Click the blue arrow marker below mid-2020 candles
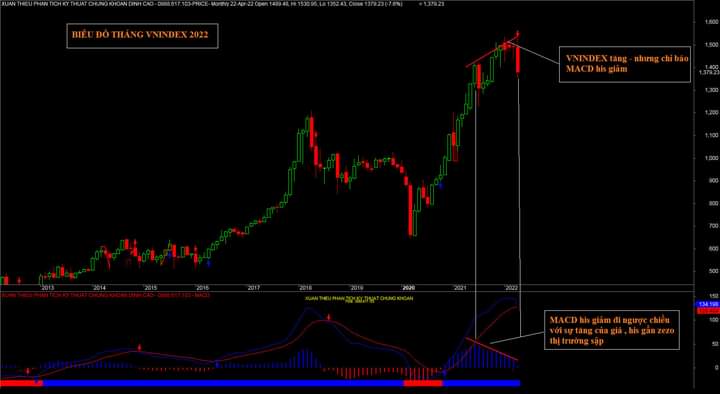 point(441,186)
